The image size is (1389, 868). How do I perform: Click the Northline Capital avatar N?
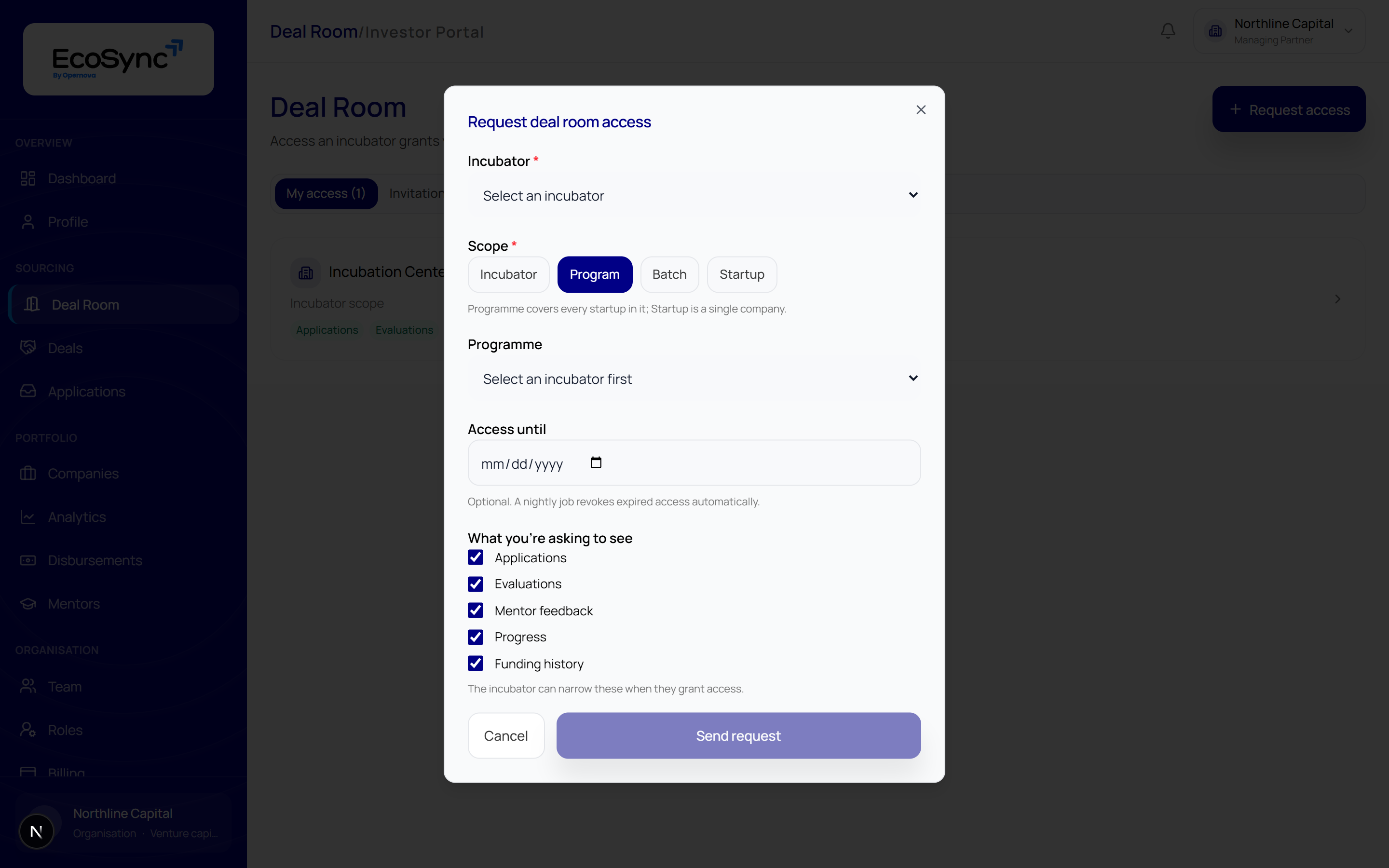tap(36, 831)
